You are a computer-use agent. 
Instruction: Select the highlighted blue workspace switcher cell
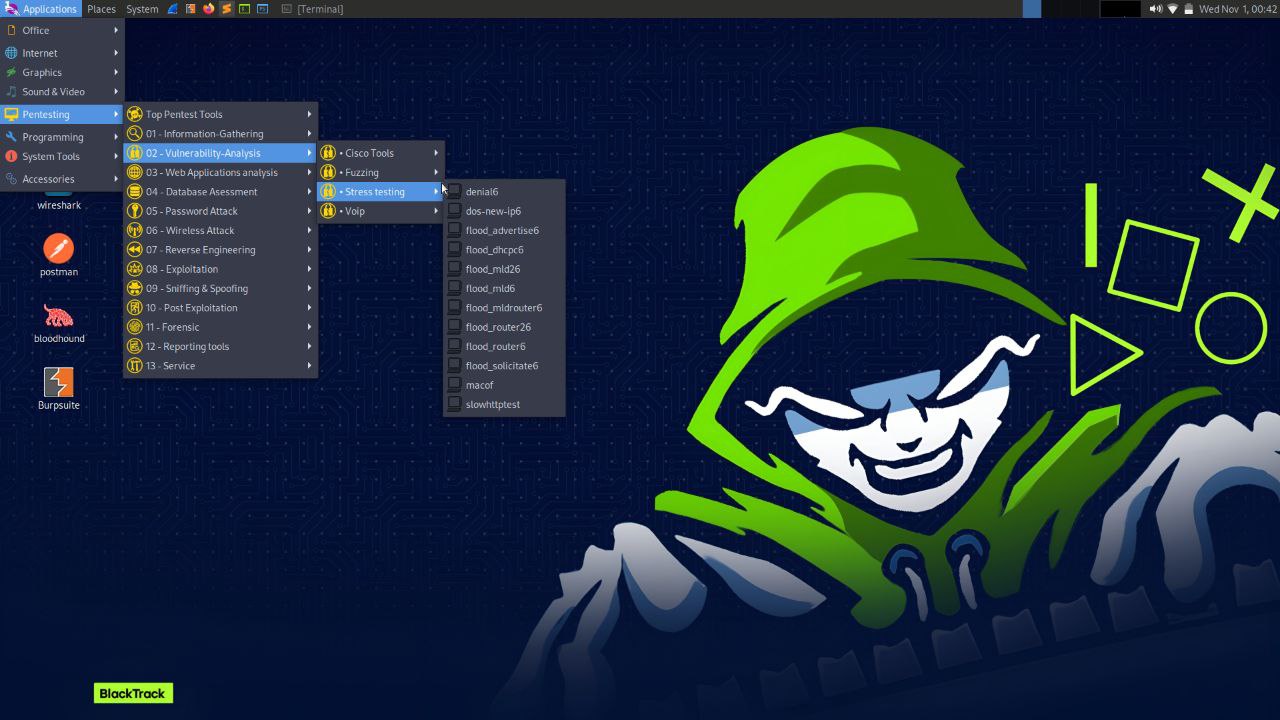1031,9
